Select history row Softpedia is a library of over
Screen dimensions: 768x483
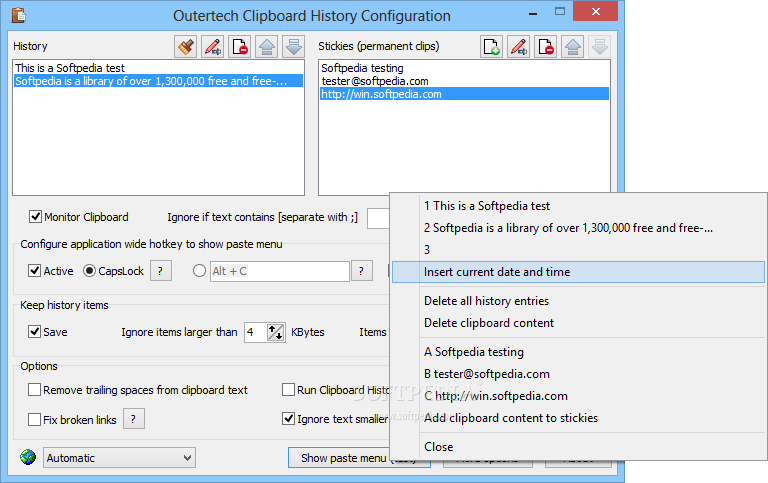tap(159, 81)
